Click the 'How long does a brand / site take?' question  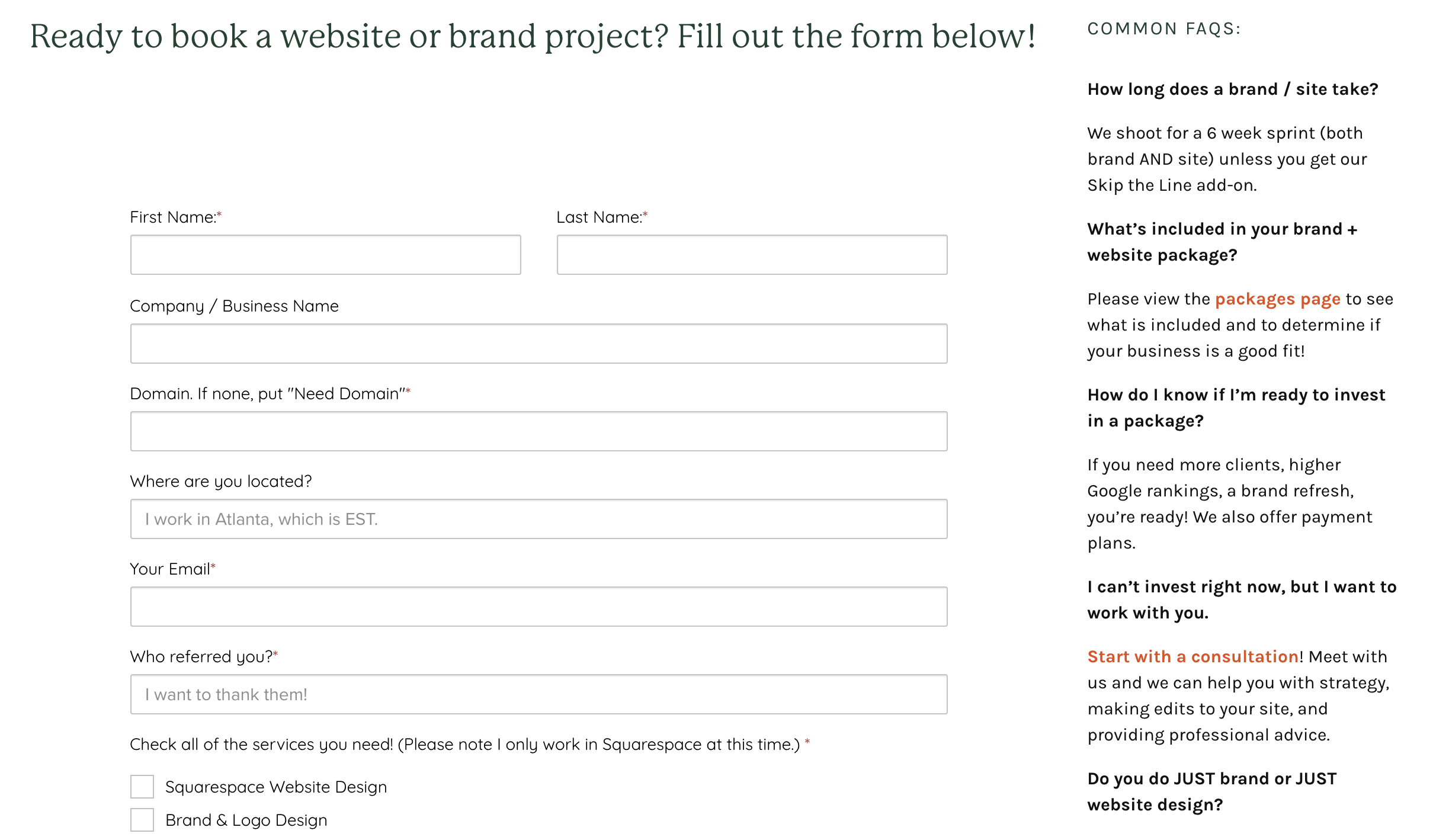1232,89
